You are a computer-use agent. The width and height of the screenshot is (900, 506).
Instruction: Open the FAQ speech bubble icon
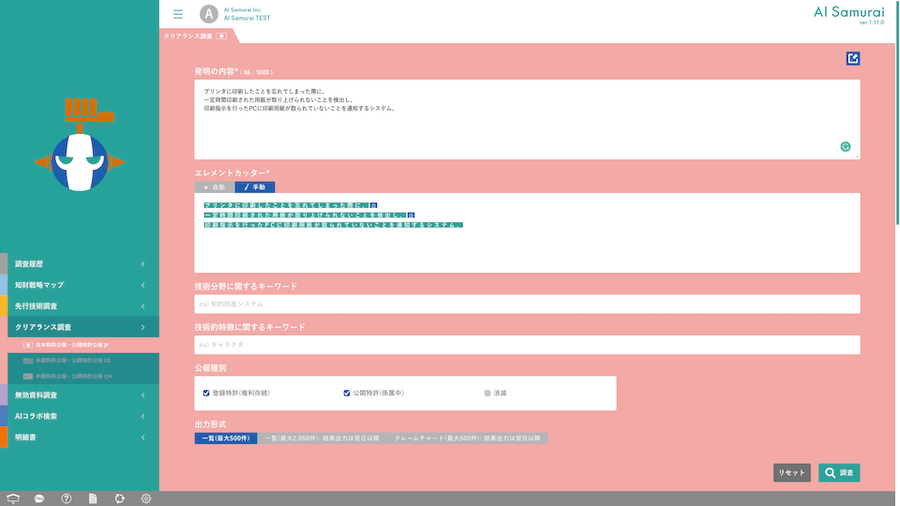[39, 498]
